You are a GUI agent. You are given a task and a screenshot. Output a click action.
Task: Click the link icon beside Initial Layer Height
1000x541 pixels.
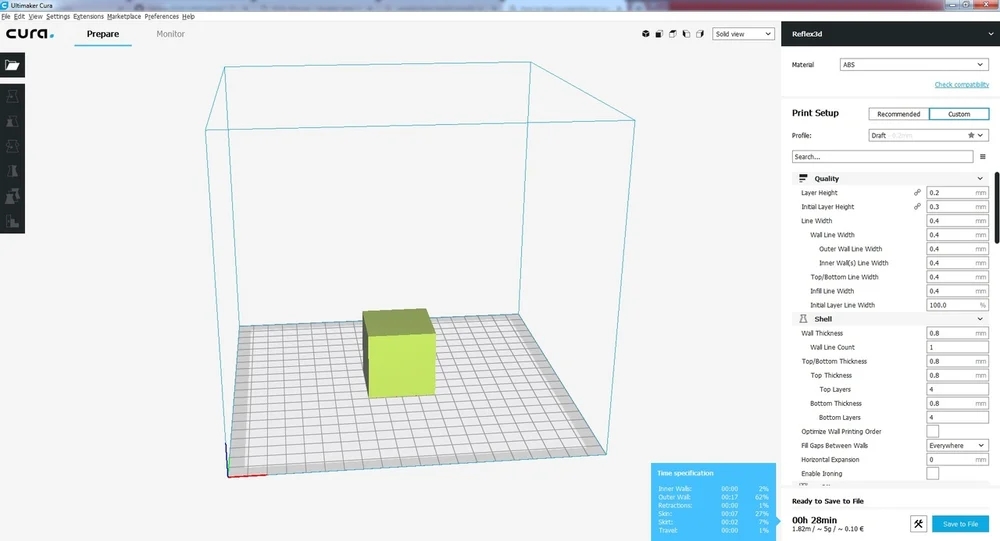click(x=917, y=206)
